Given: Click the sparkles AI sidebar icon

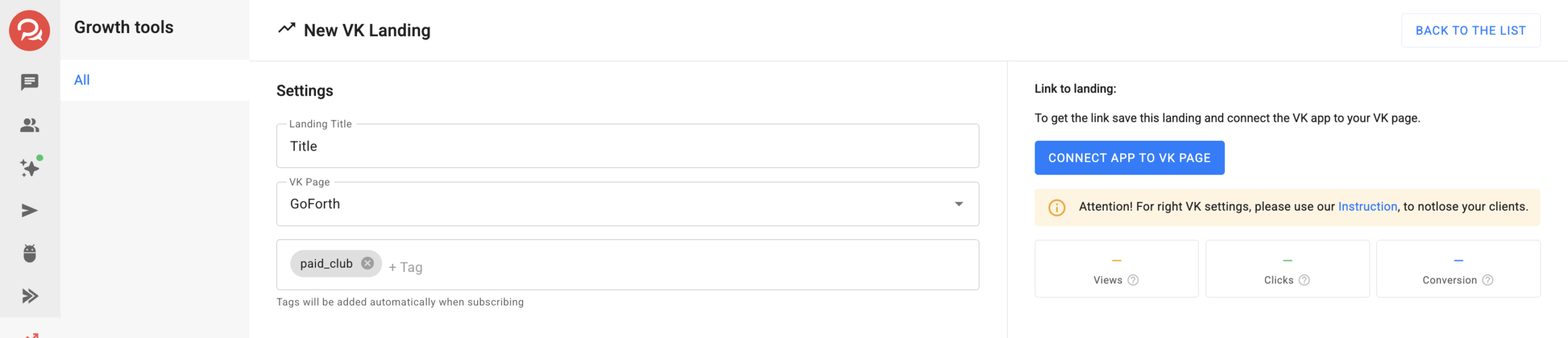Looking at the screenshot, I should coord(29,168).
